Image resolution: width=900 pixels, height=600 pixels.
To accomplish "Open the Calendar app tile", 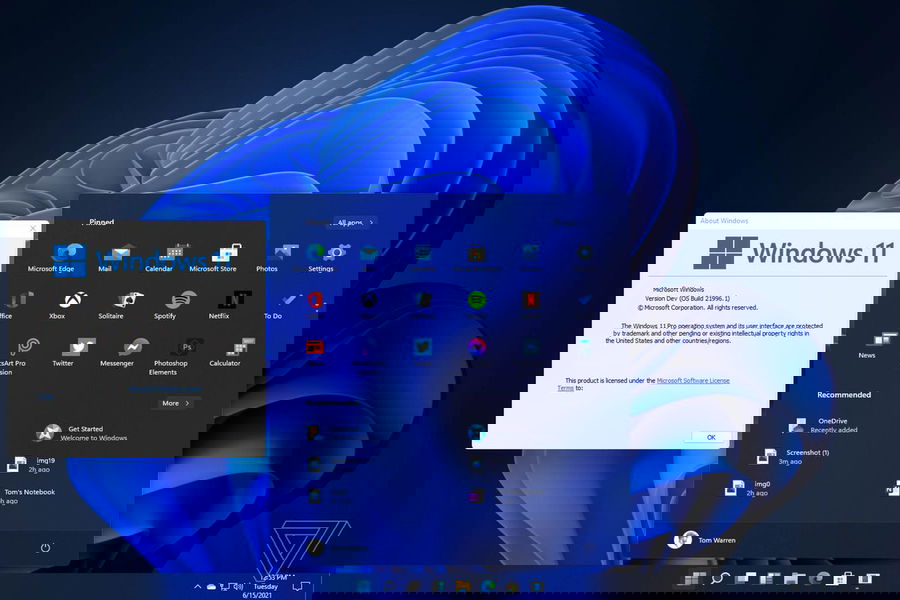I will coord(159,254).
